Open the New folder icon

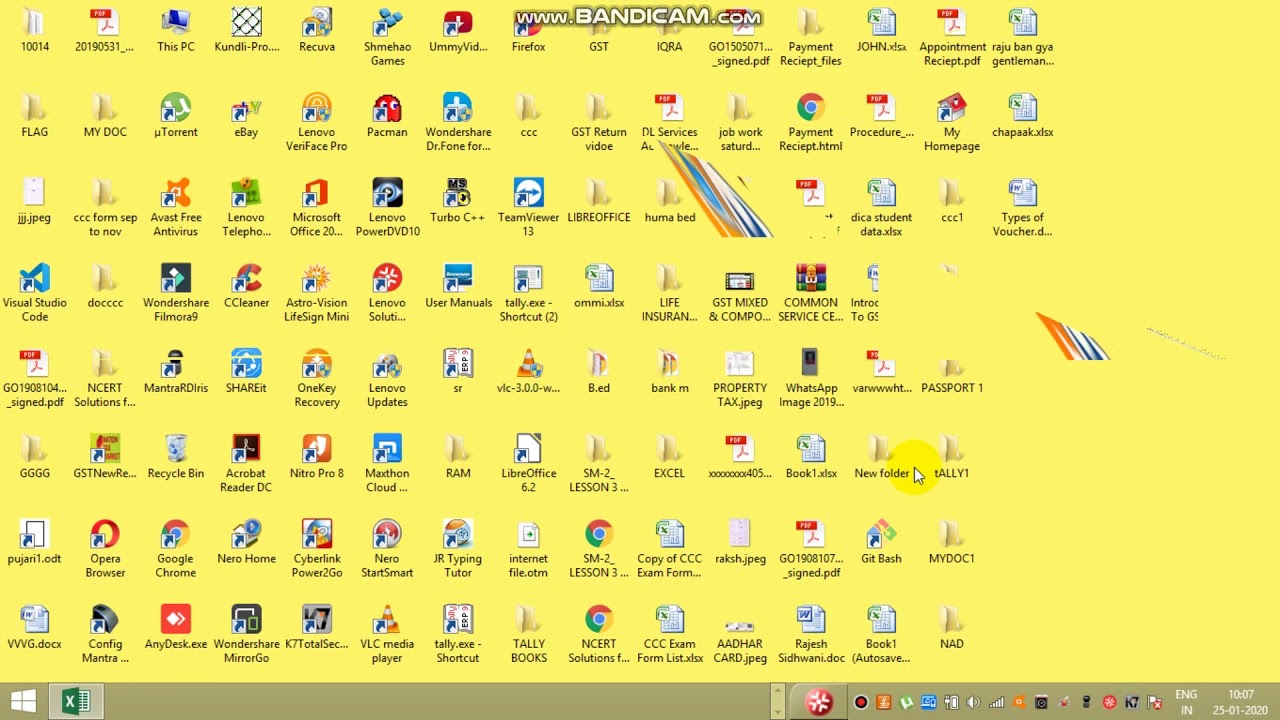click(881, 457)
